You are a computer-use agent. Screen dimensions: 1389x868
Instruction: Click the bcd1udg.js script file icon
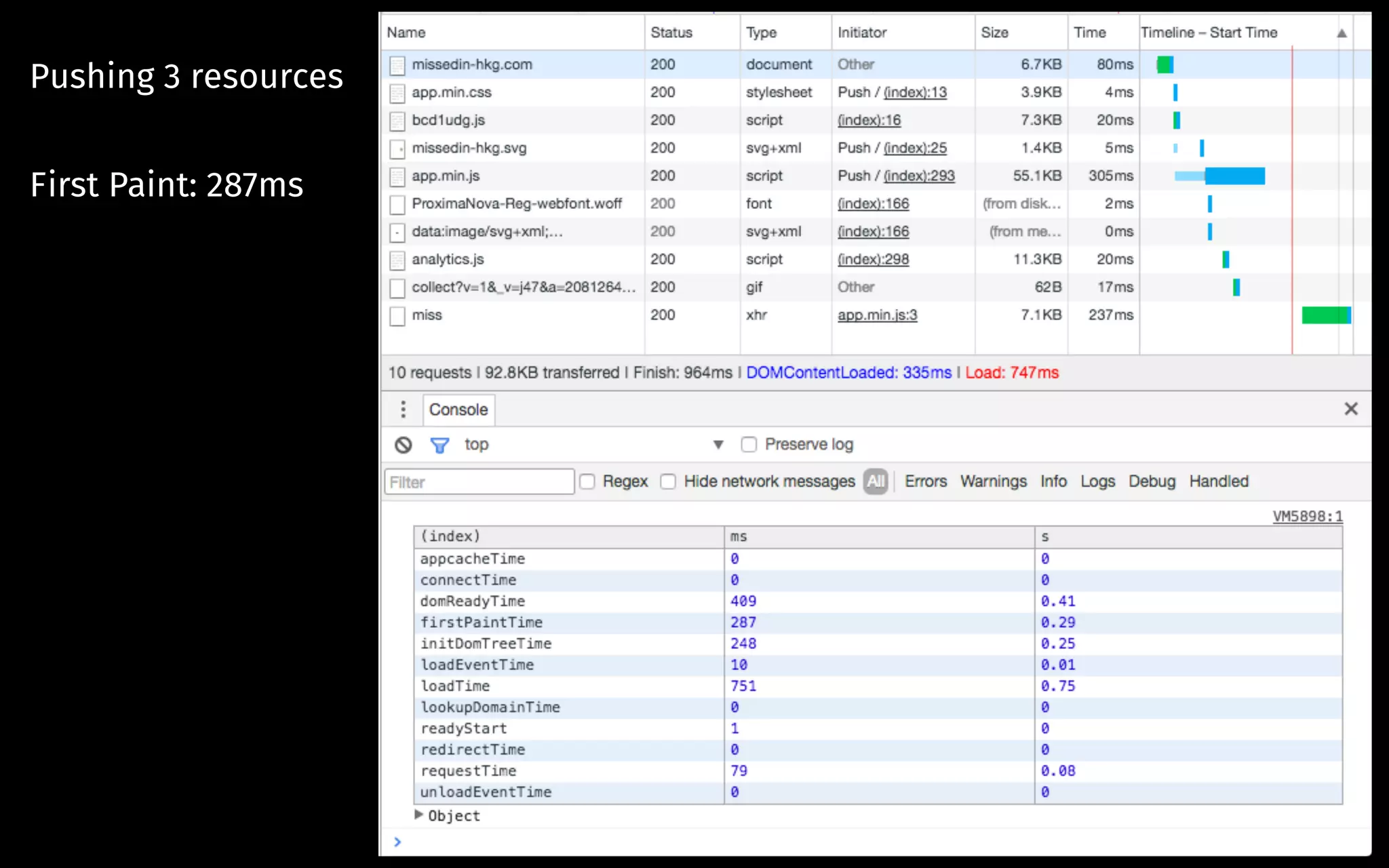(x=397, y=121)
